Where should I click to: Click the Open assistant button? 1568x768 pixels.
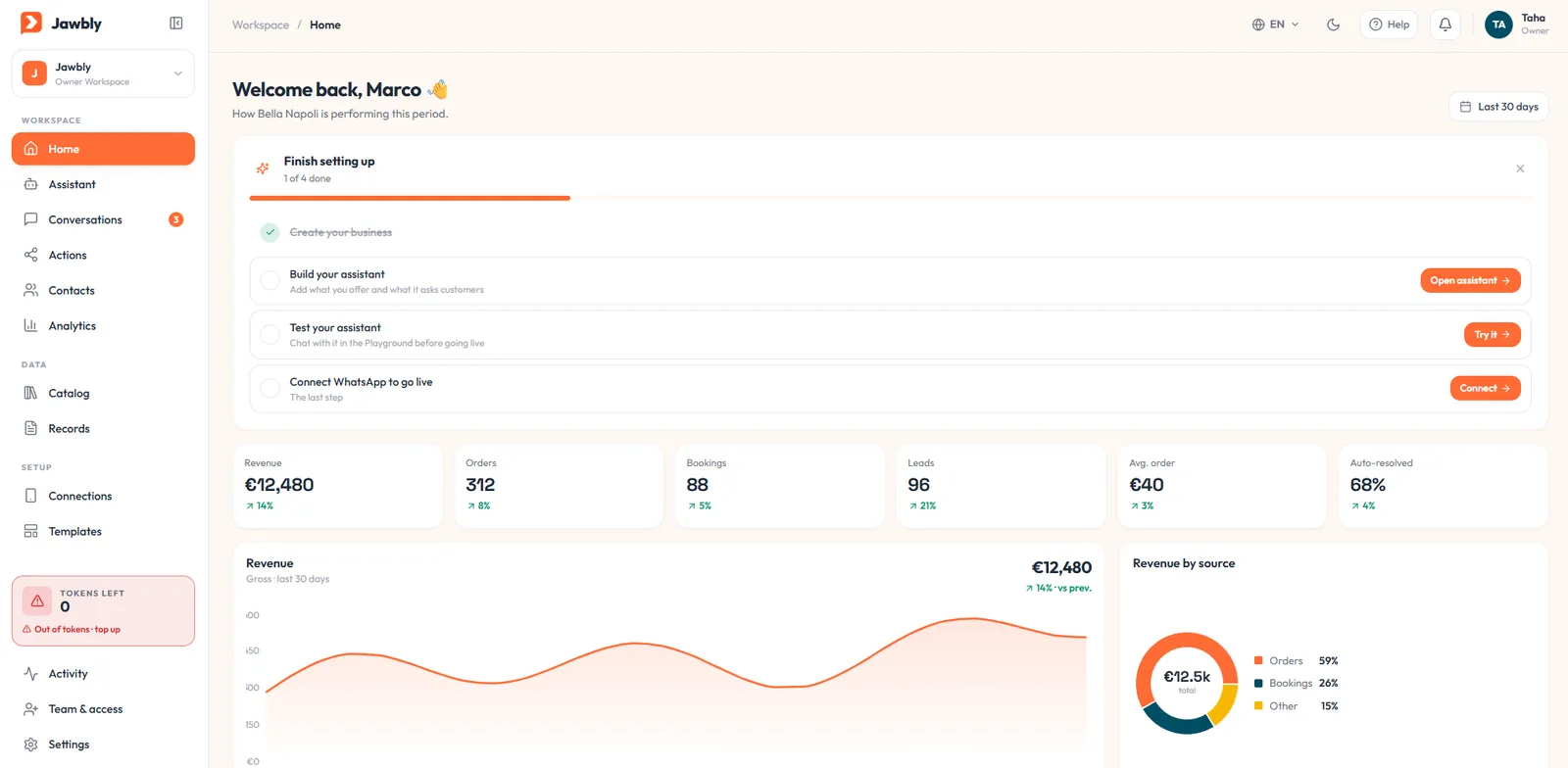(1470, 280)
